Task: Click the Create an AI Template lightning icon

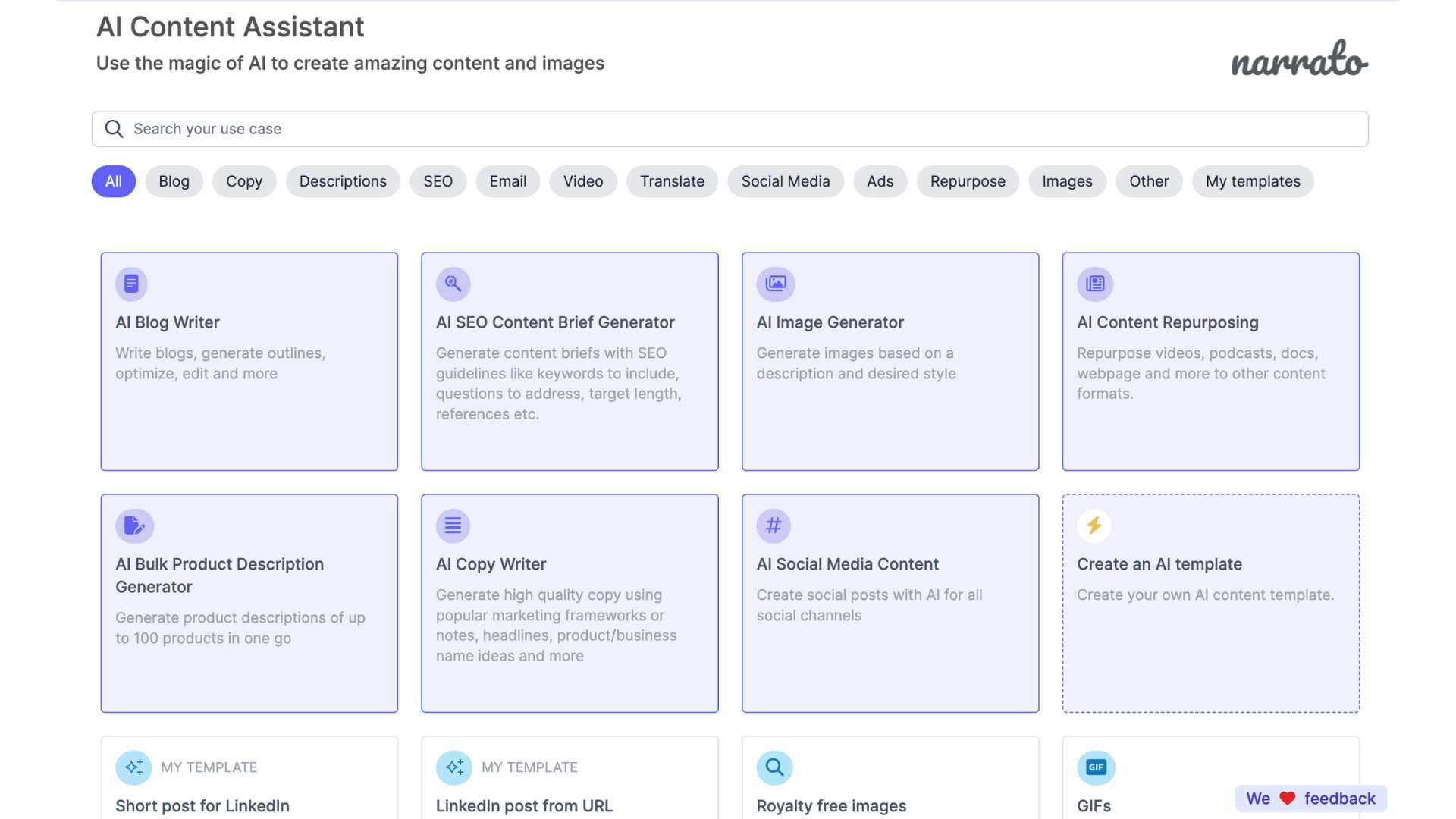Action: point(1093,525)
